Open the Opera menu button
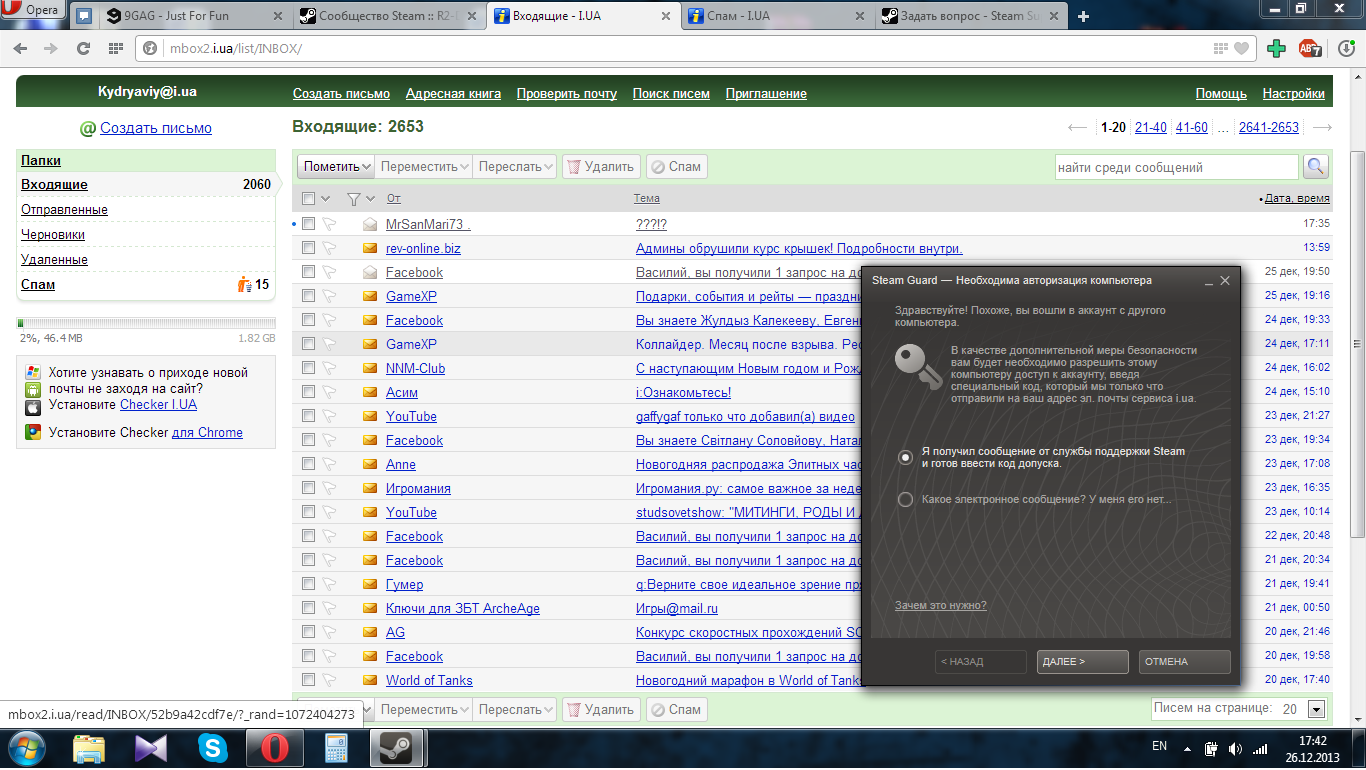Viewport: 1366px width, 770px height. pos(34,11)
